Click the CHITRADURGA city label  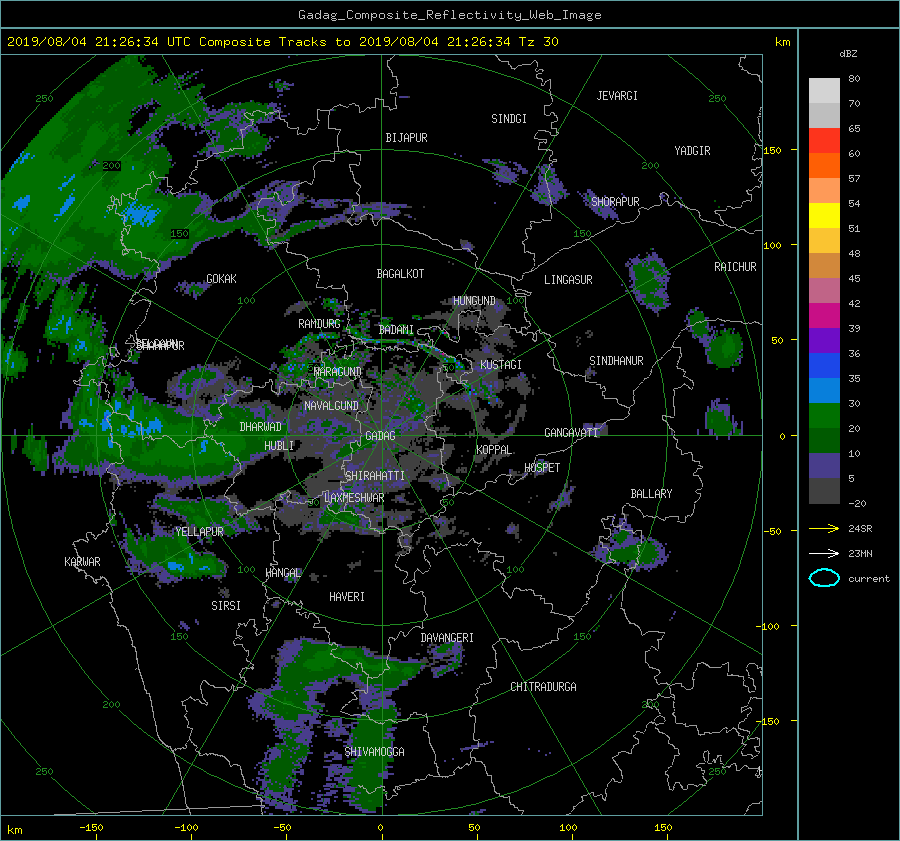pyautogui.click(x=543, y=687)
